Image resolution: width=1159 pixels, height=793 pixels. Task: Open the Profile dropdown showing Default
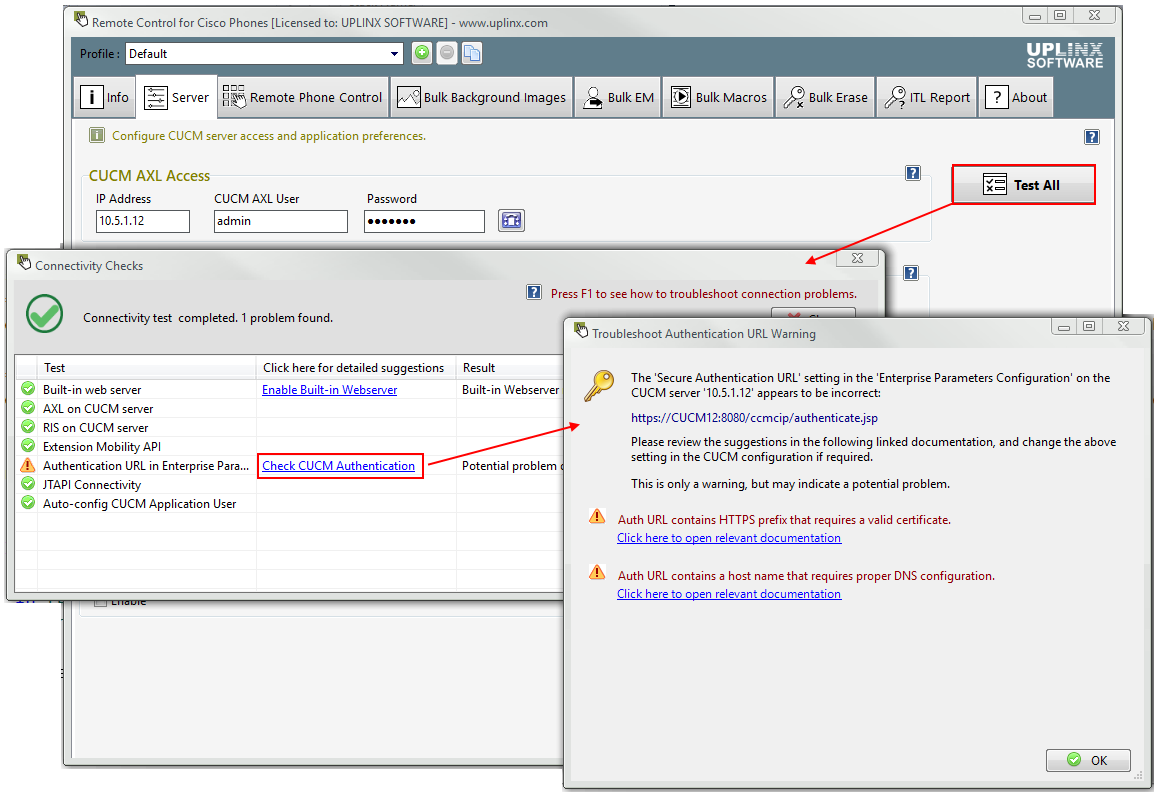coord(265,53)
